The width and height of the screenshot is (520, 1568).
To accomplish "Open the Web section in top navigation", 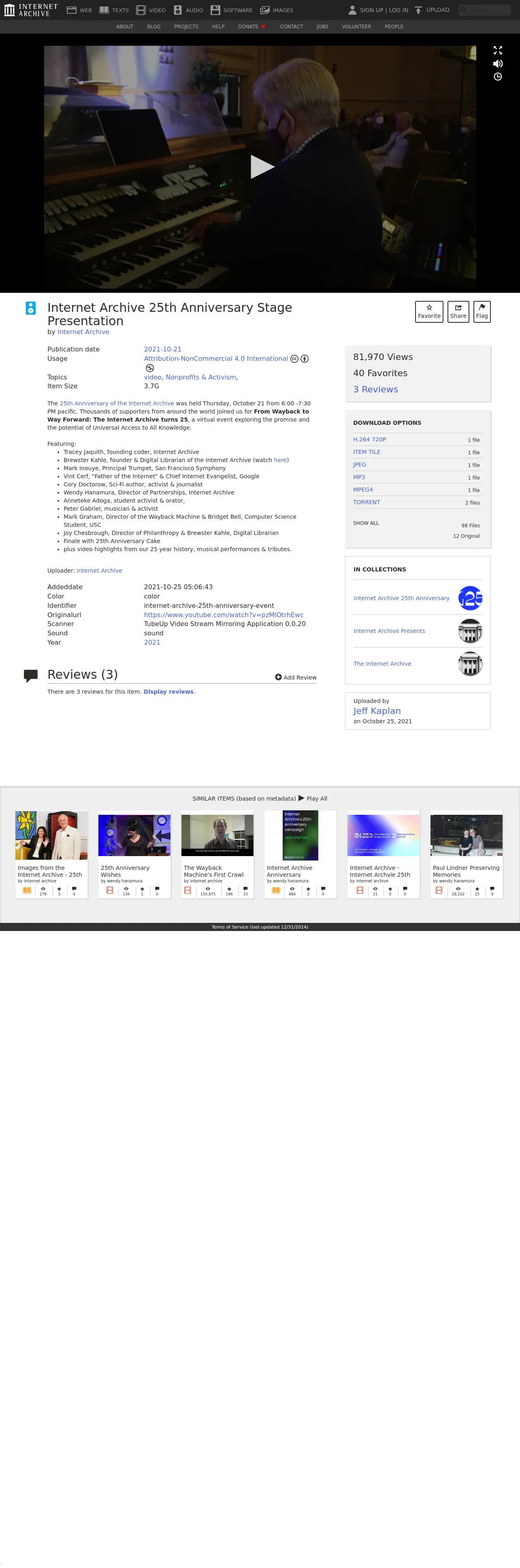I will point(79,11).
